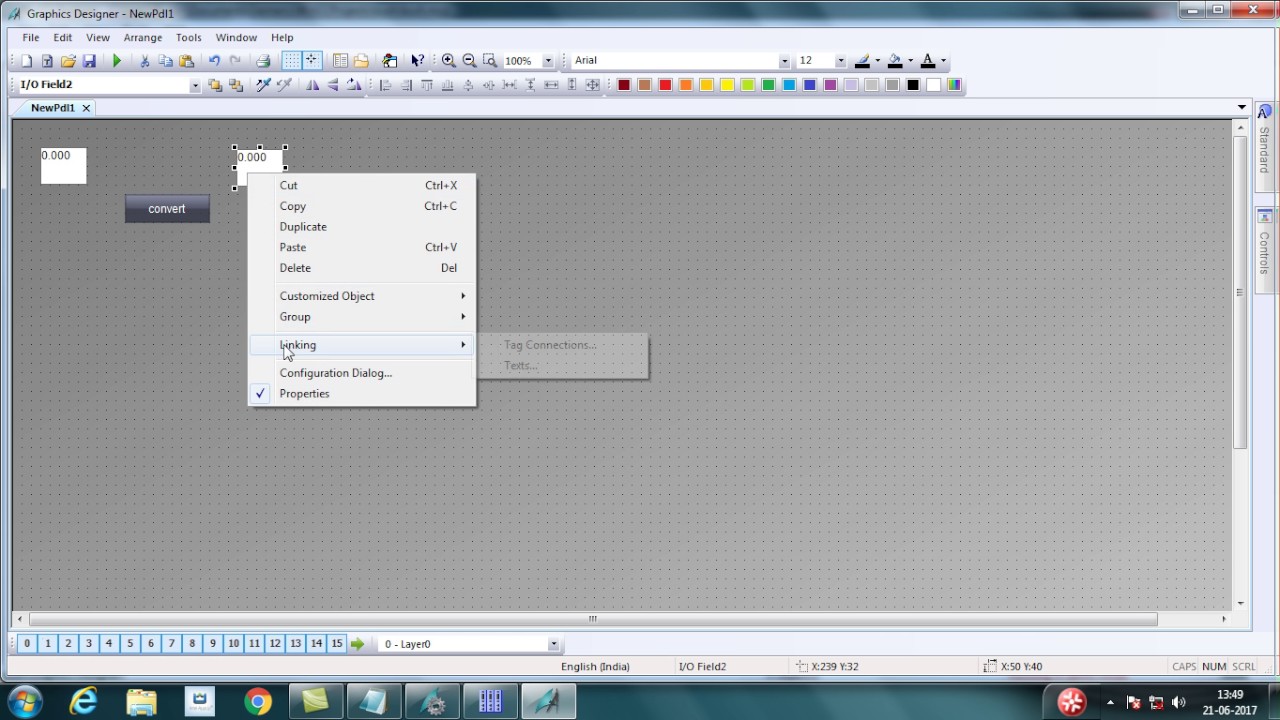Save the picture using the floppy disk icon
Viewport: 1280px width, 720px height.
pyautogui.click(x=89, y=61)
